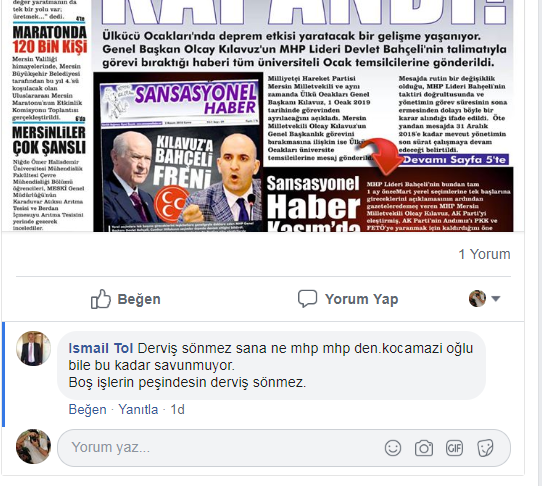Click the small profile picture in the action bar

coord(477,299)
